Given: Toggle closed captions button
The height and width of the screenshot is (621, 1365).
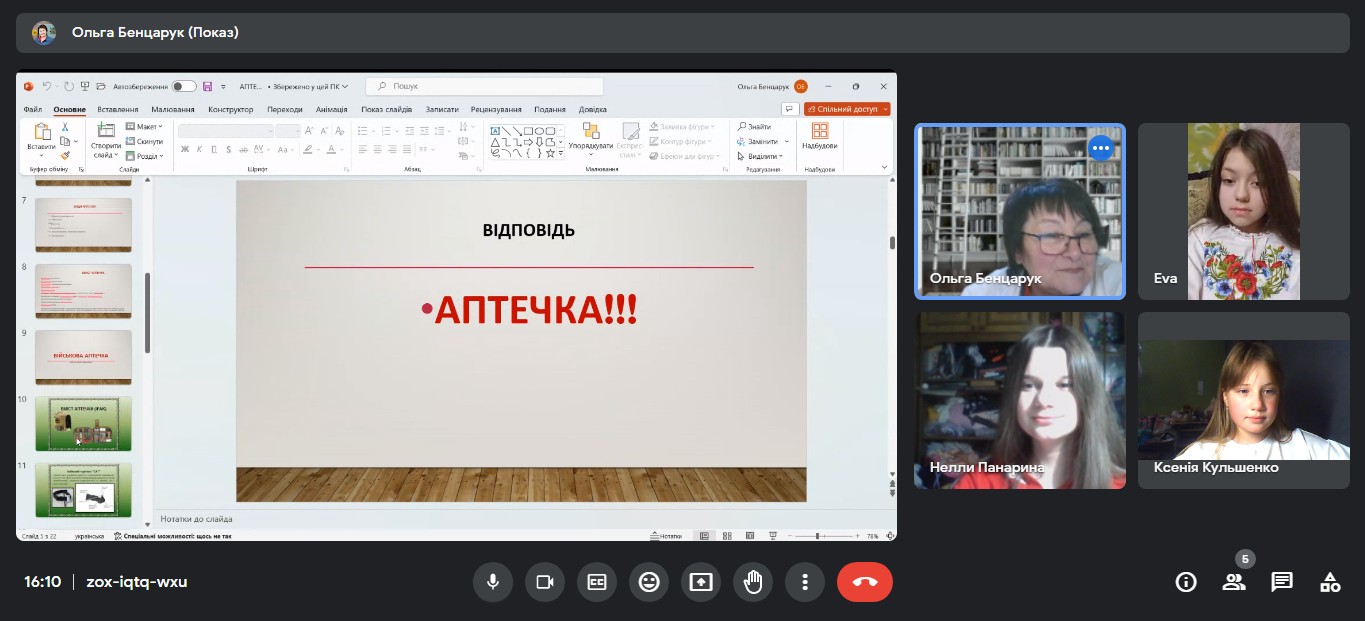Looking at the screenshot, I should pos(597,582).
